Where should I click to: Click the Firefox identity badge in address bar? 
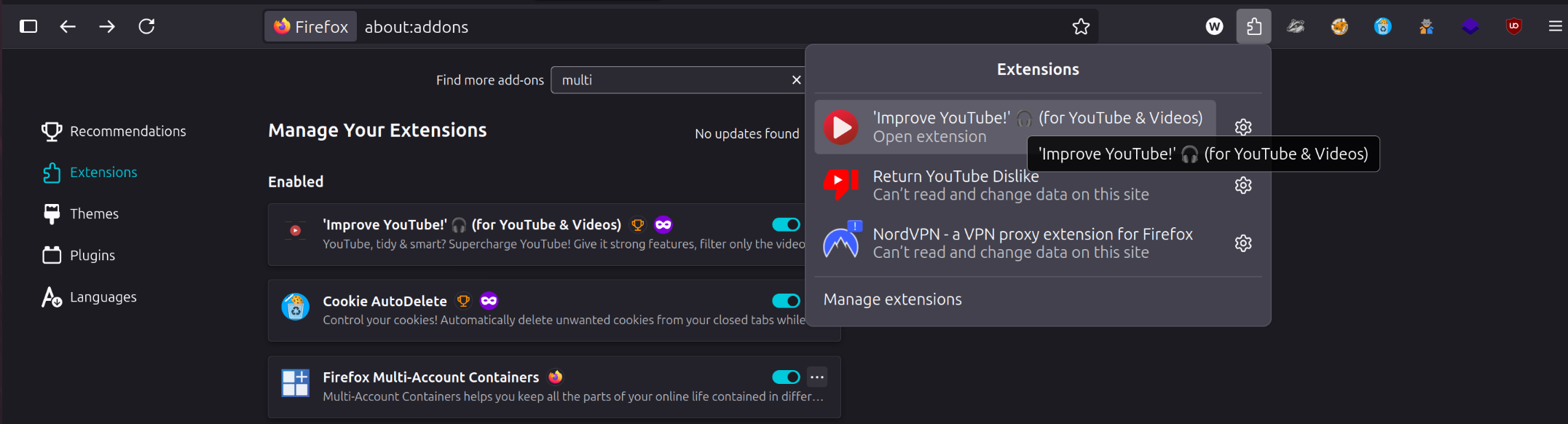pos(311,27)
